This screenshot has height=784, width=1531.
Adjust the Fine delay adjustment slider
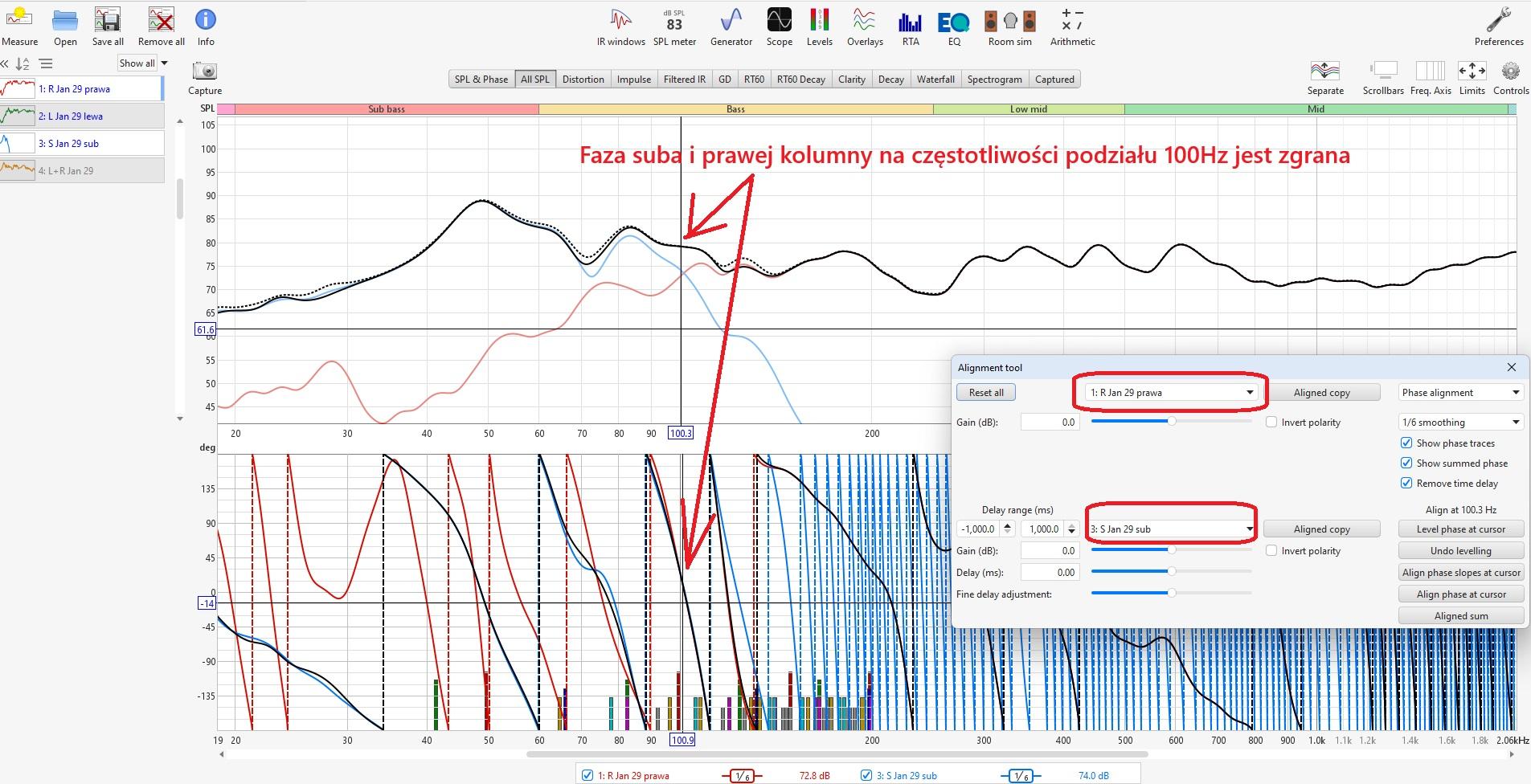pyautogui.click(x=1172, y=593)
